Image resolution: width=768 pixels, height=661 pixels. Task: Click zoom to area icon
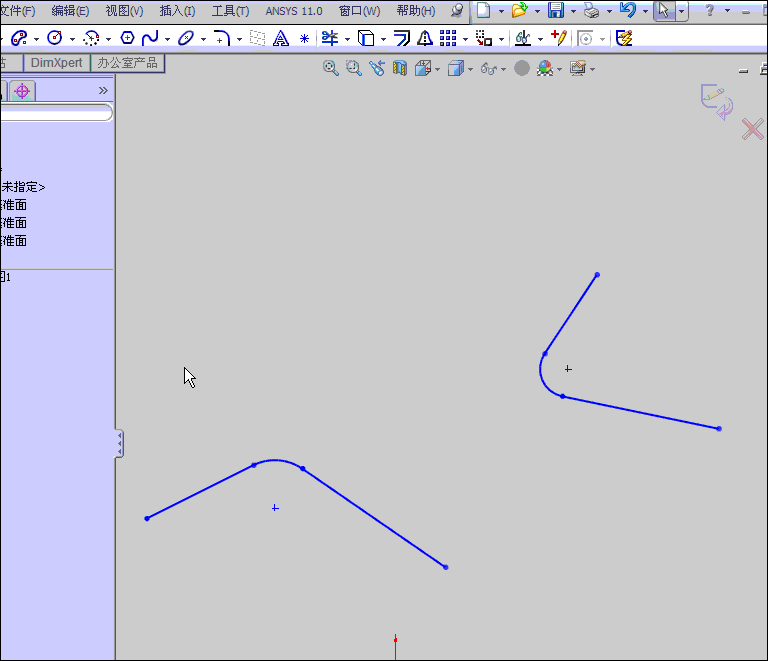coord(354,68)
